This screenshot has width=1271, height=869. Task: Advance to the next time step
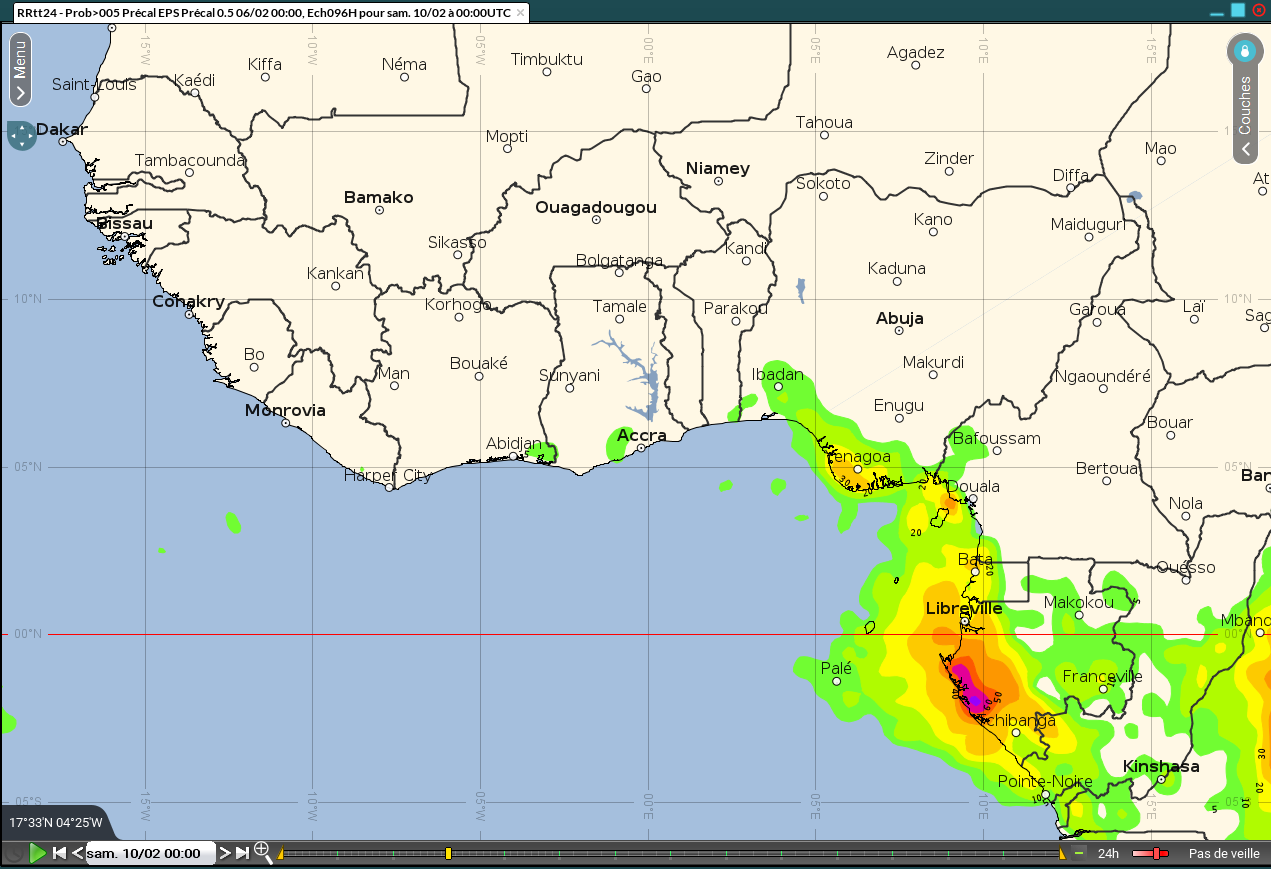225,853
